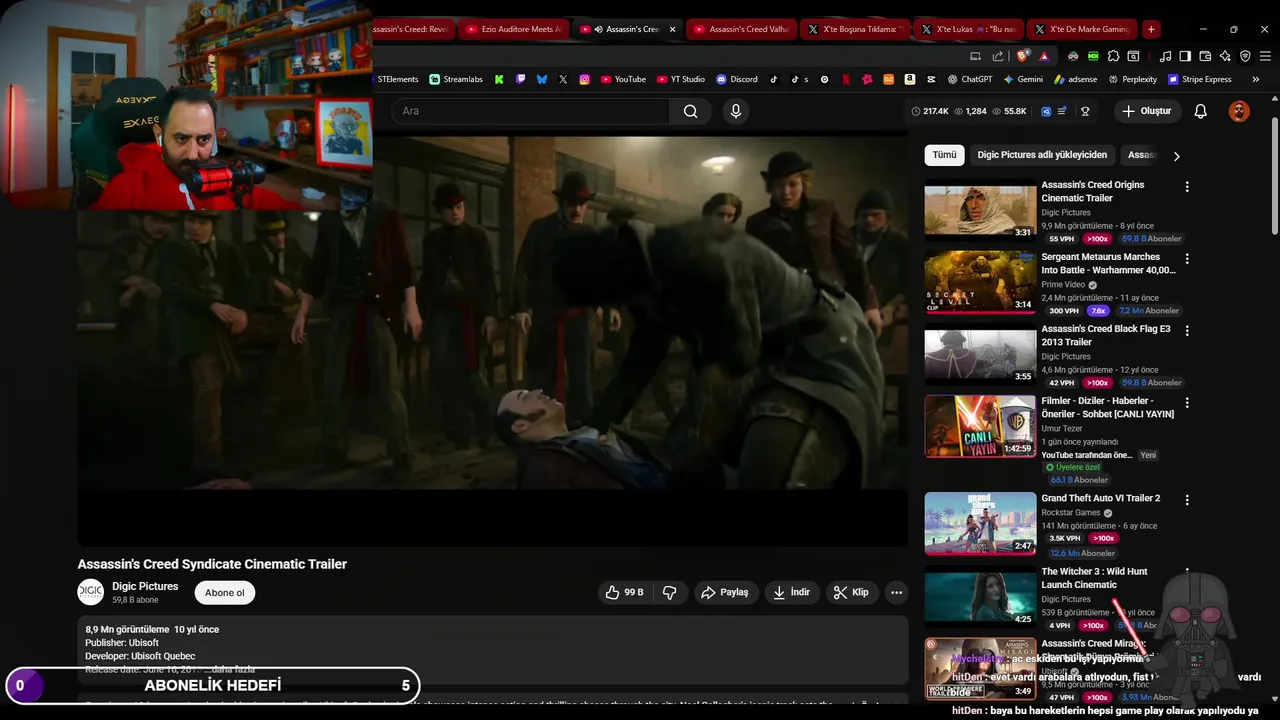The width and height of the screenshot is (1280, 720).
Task: Open more actions menu under the video
Action: click(x=896, y=592)
